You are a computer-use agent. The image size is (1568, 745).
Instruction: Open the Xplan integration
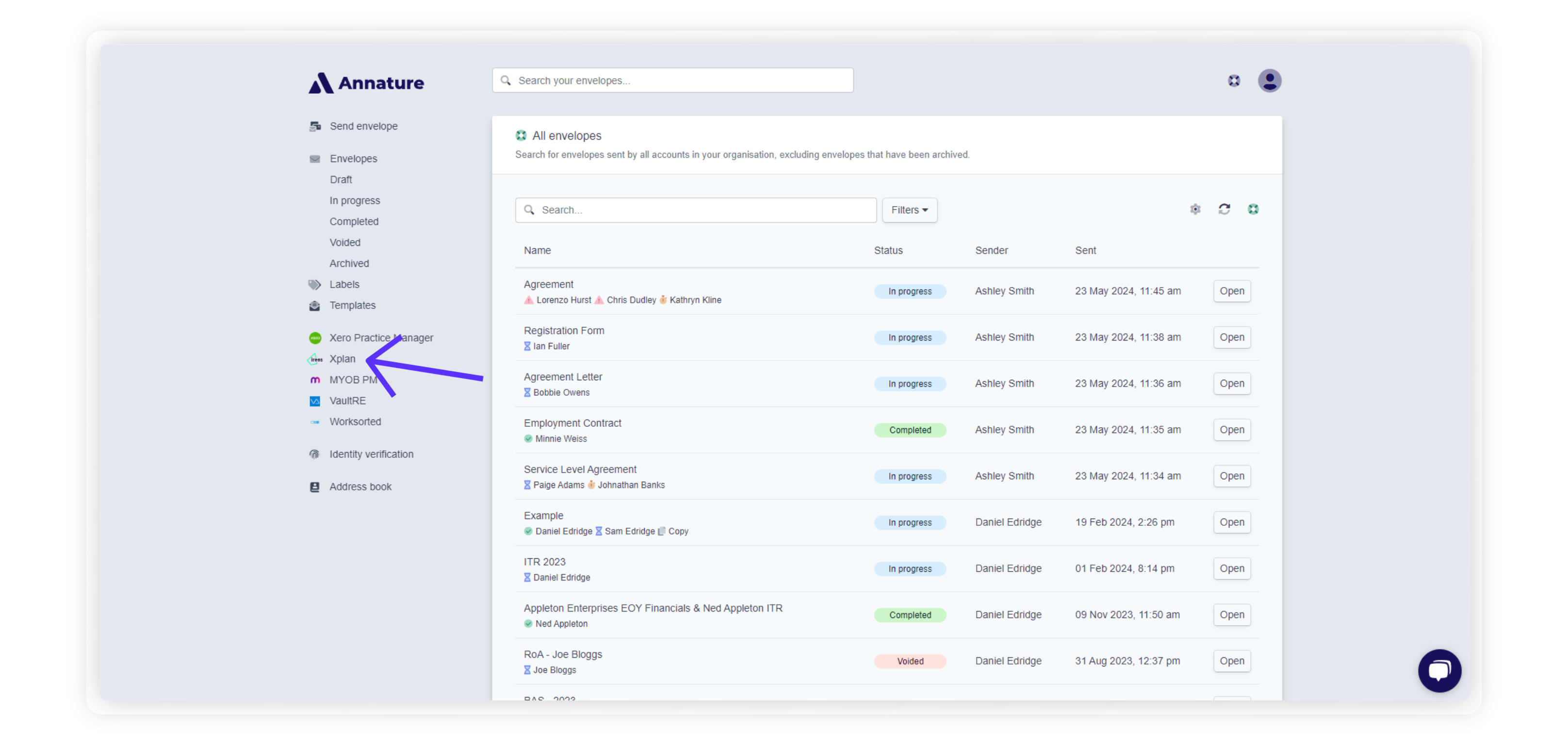click(x=342, y=358)
